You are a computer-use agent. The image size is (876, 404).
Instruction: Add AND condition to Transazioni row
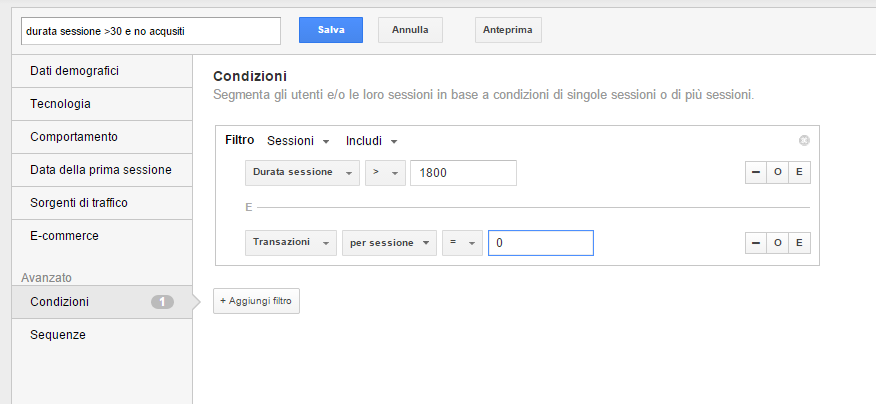pyautogui.click(x=799, y=243)
